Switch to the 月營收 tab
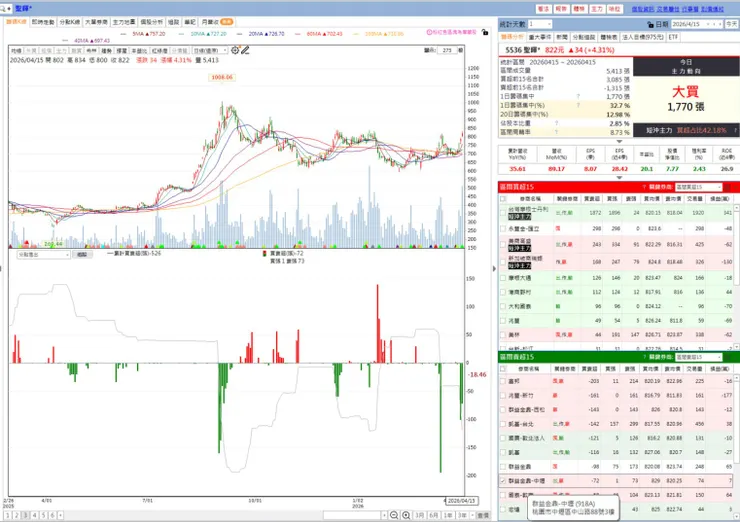 217,22
